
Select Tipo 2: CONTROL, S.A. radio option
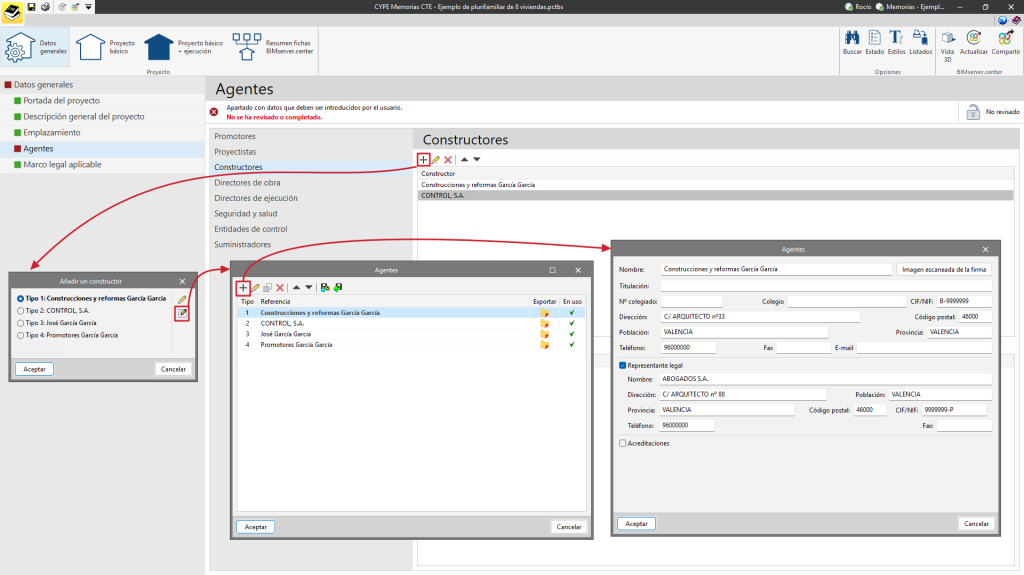pyautogui.click(x=20, y=311)
